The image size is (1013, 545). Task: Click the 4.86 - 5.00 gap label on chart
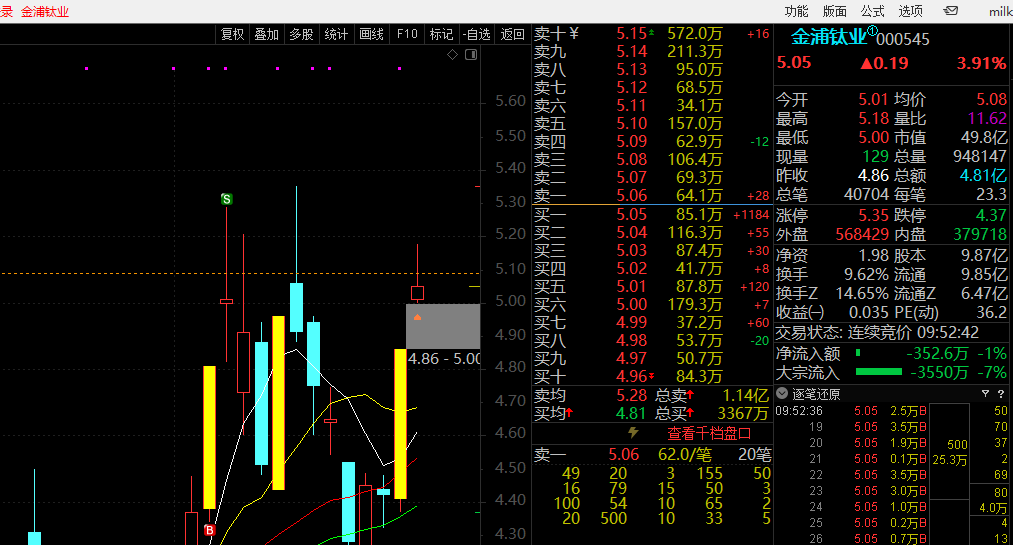444,358
